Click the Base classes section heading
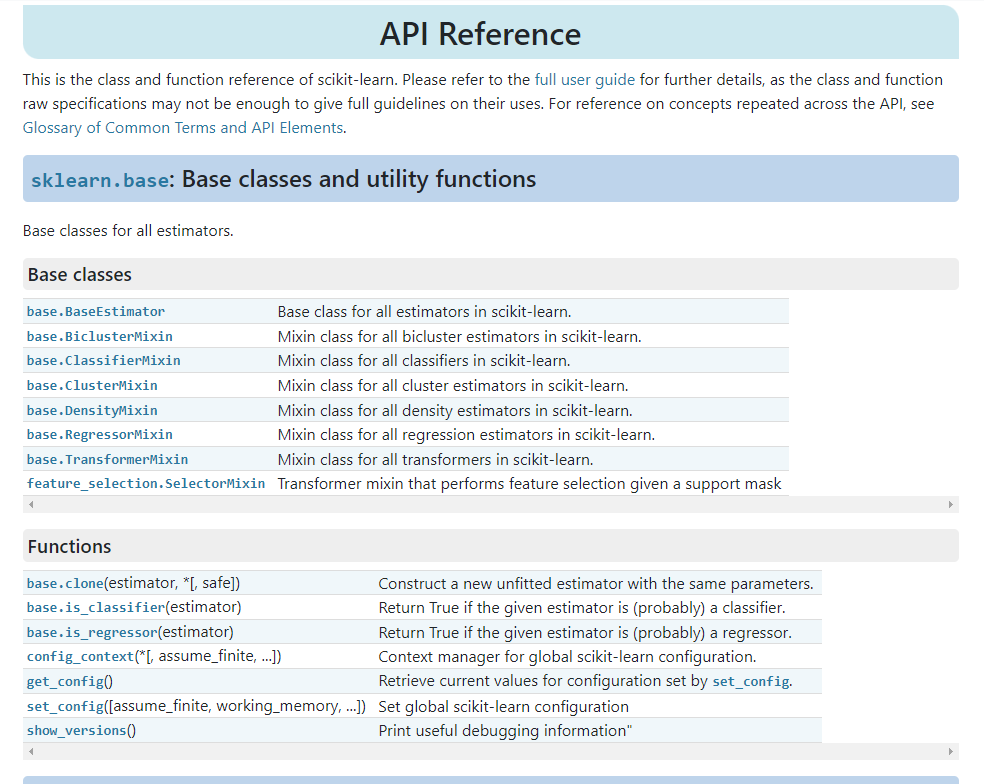984x784 pixels. click(80, 275)
